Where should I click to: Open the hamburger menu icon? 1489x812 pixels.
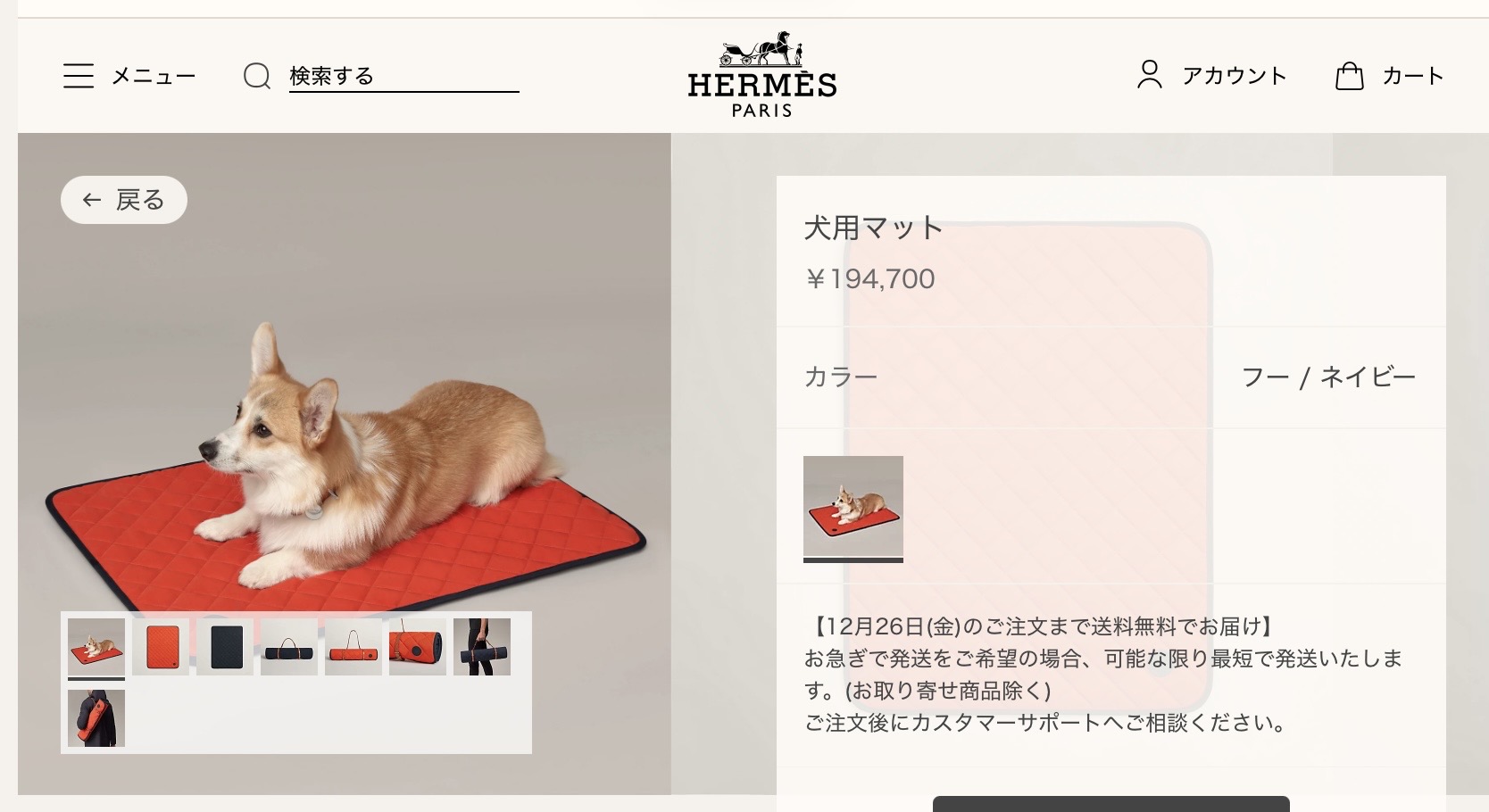point(79,76)
